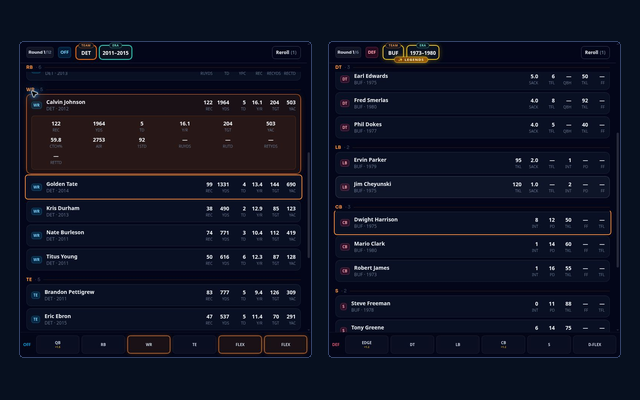This screenshot has height=400, width=640.
Task: Click WR badge icon beside Golden Tate
Action: 36,187
